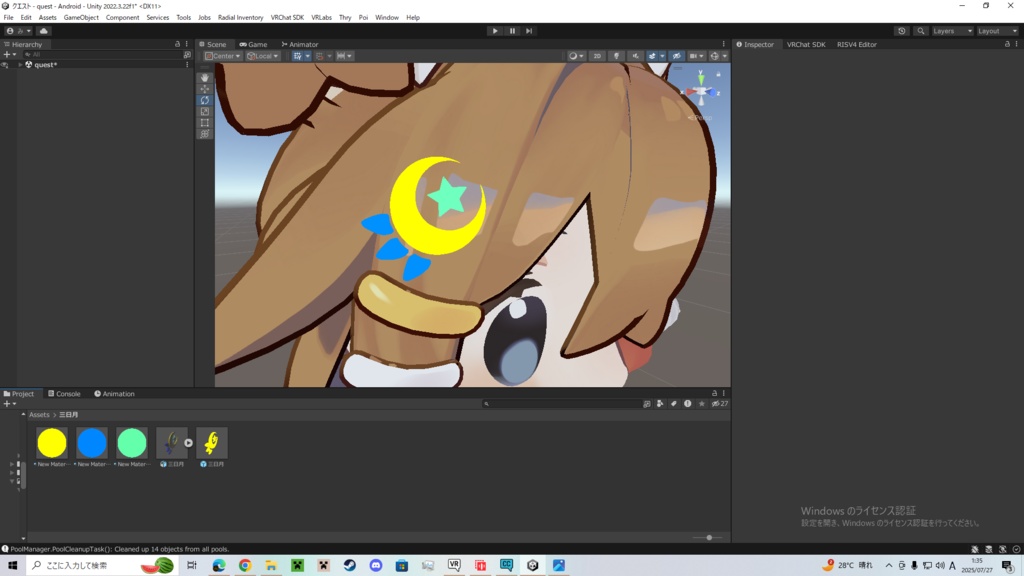Toggle scene lighting bulb button
The image size is (1024, 576).
(x=616, y=56)
